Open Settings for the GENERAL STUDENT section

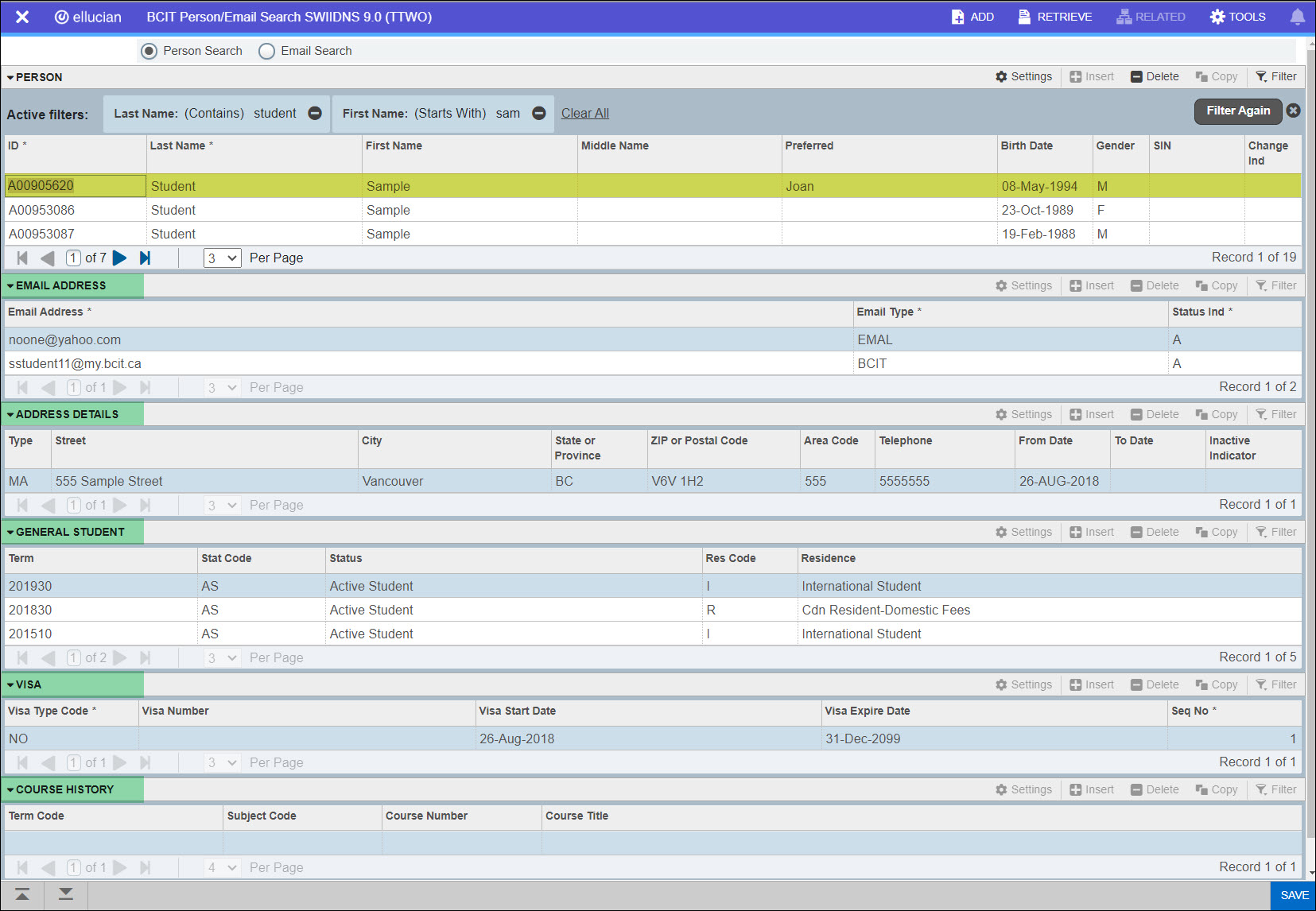[x=1000, y=531]
